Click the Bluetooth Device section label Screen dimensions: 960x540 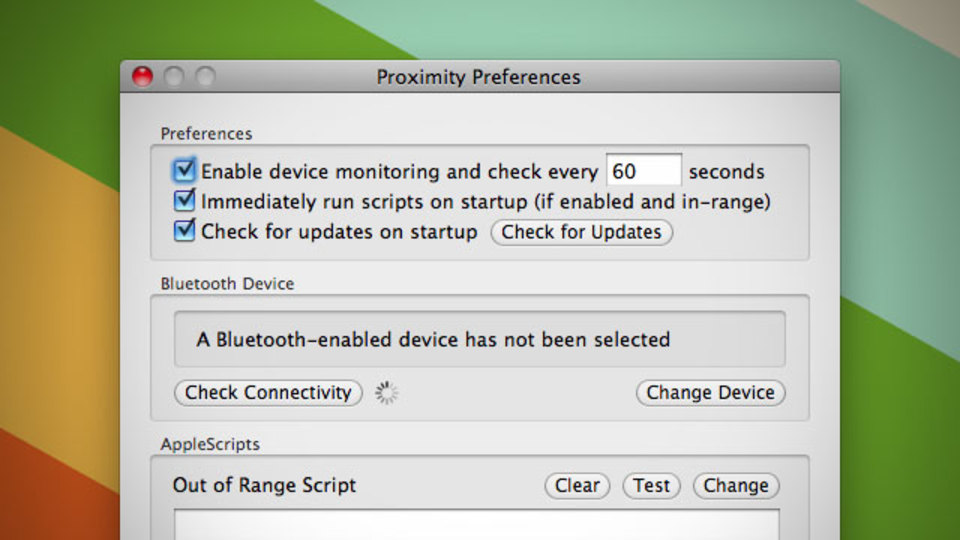(x=227, y=283)
